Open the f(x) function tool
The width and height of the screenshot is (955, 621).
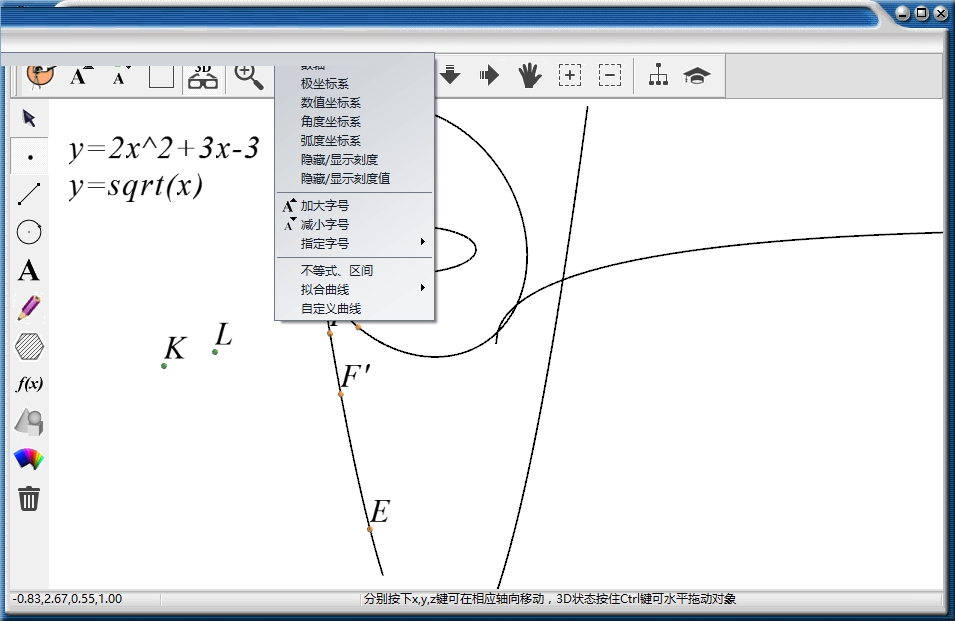[x=29, y=384]
